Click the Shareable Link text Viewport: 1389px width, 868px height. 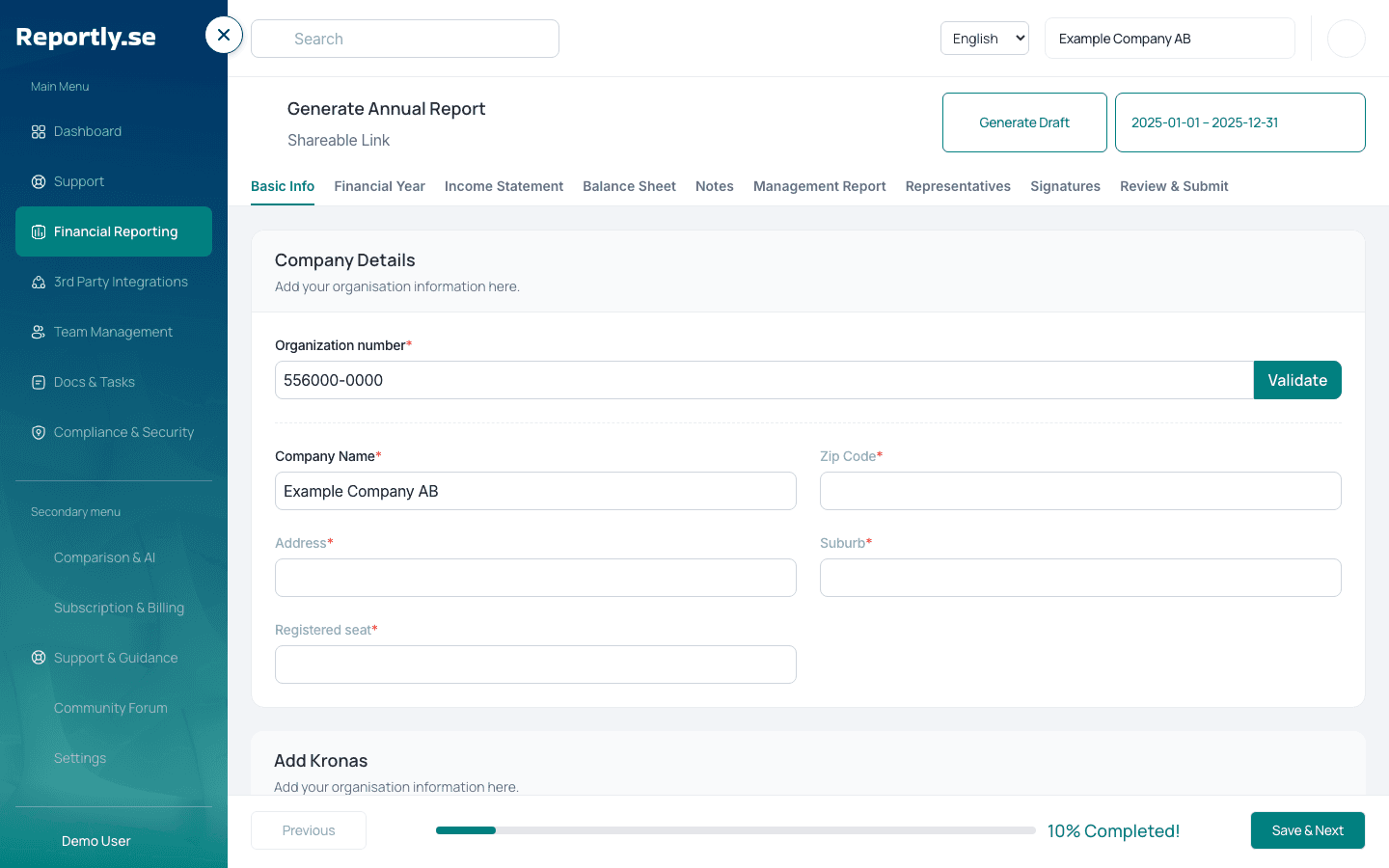pos(339,141)
